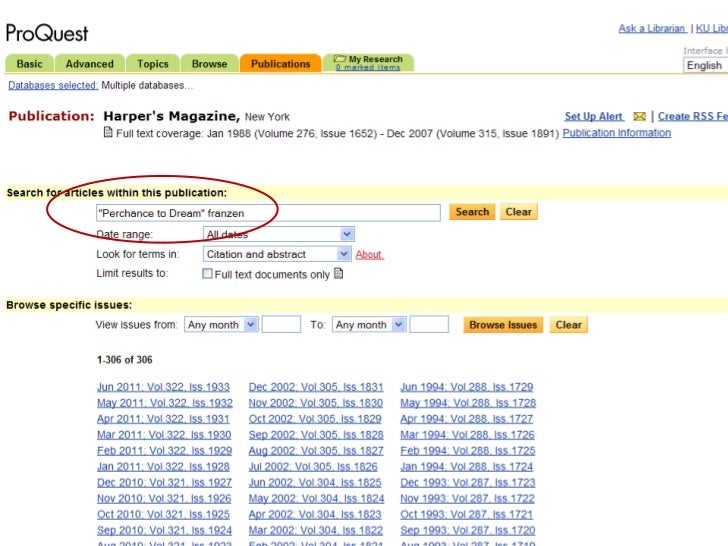Open Jun 2011 Vol.322 Iss.1933 issue
Image resolution: width=728 pixels, height=546 pixels.
tap(163, 387)
